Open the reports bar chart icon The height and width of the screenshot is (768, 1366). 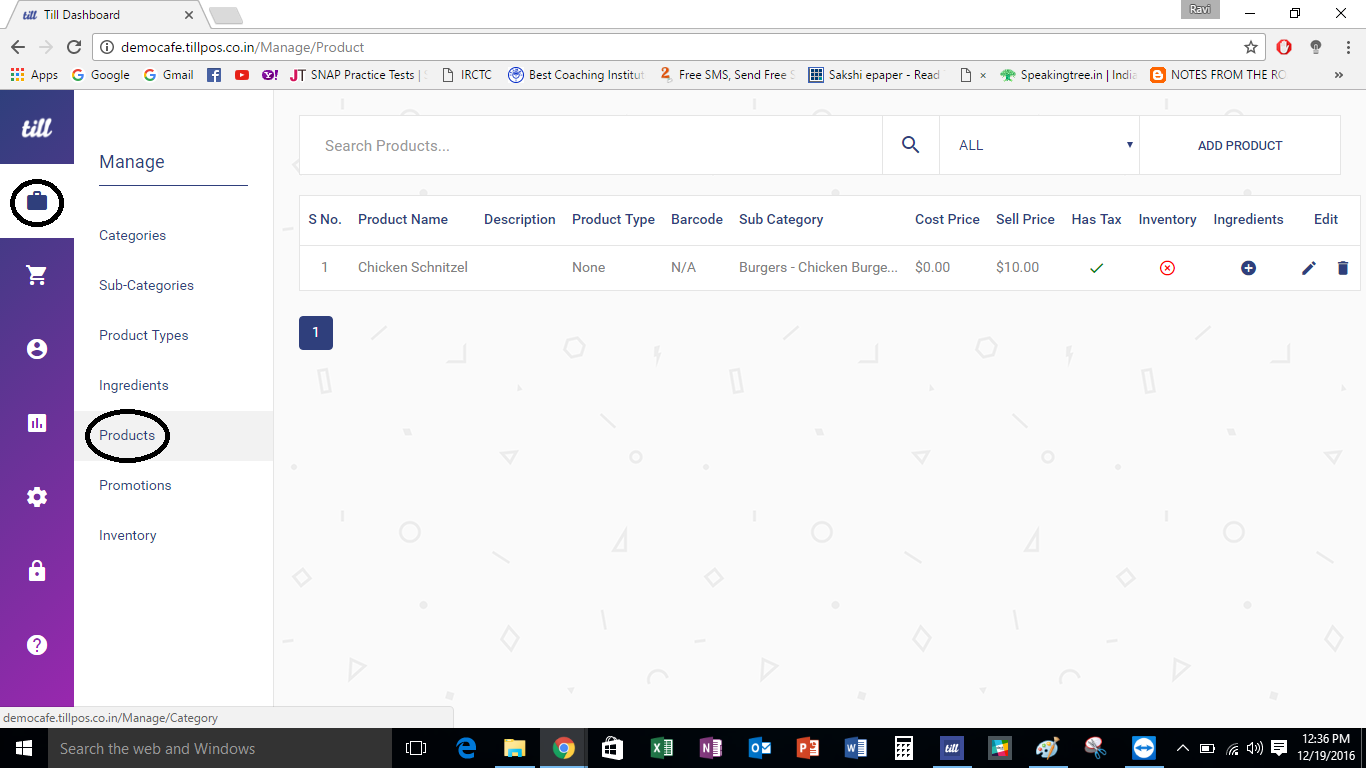(x=37, y=423)
